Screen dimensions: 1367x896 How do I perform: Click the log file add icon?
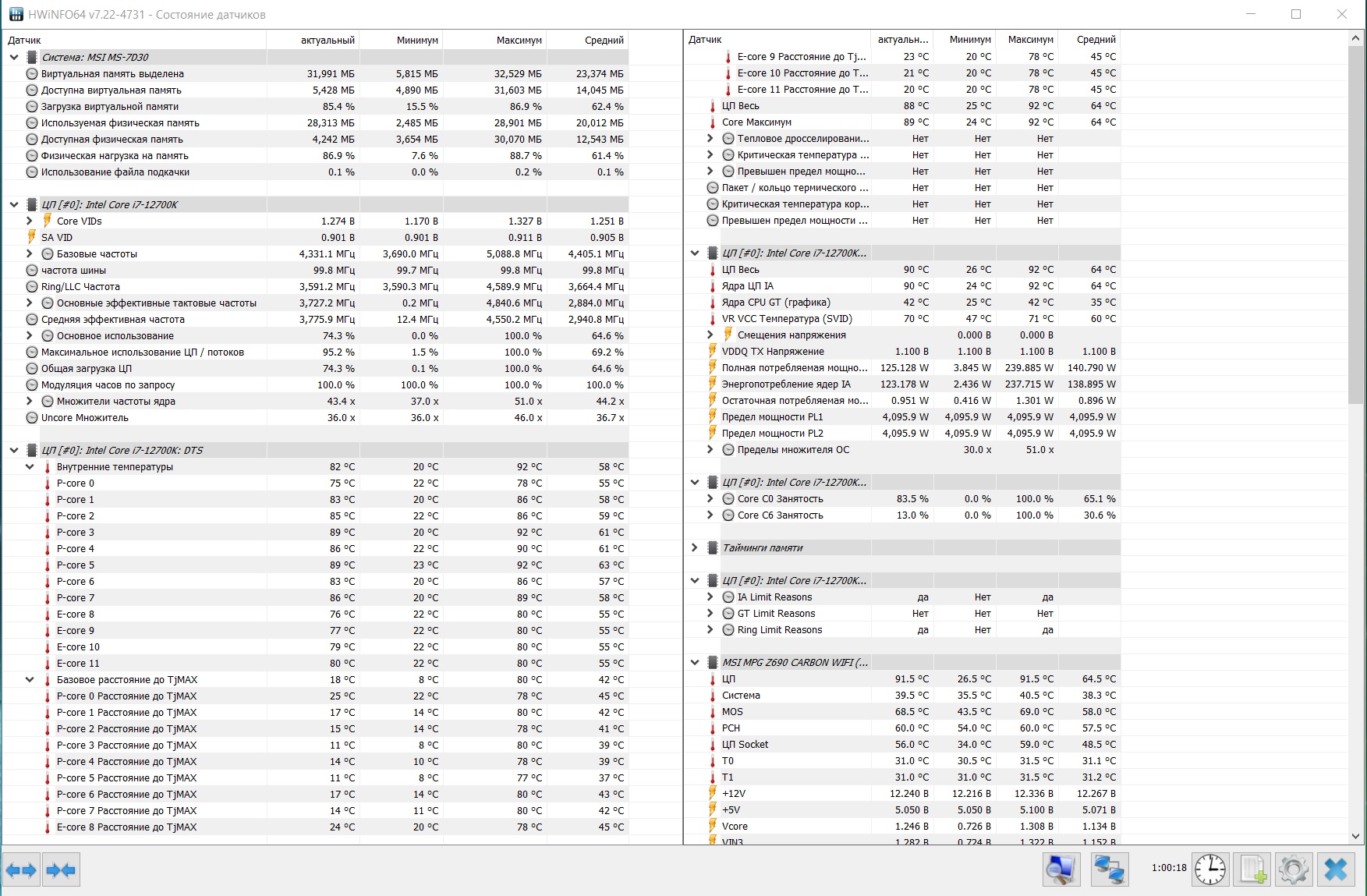point(1253,869)
